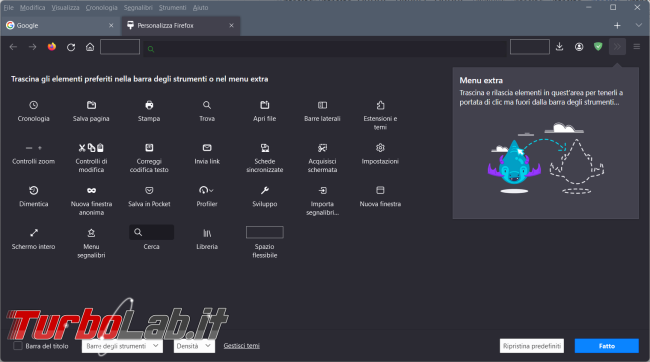Click the address bar field
The width and height of the screenshot is (650, 362).
(325, 49)
